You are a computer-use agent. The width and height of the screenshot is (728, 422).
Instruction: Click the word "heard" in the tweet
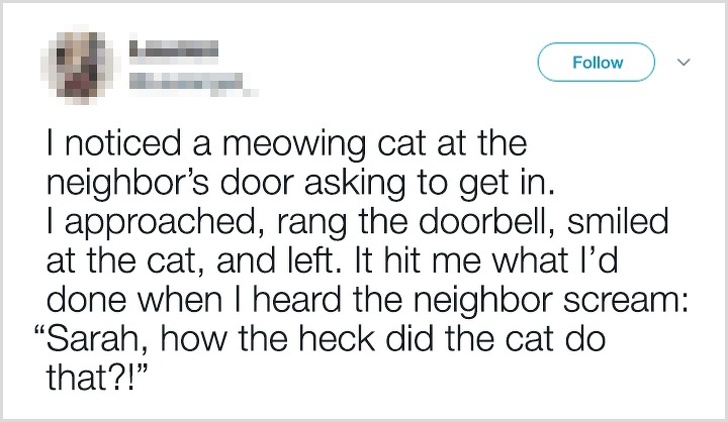(297, 300)
